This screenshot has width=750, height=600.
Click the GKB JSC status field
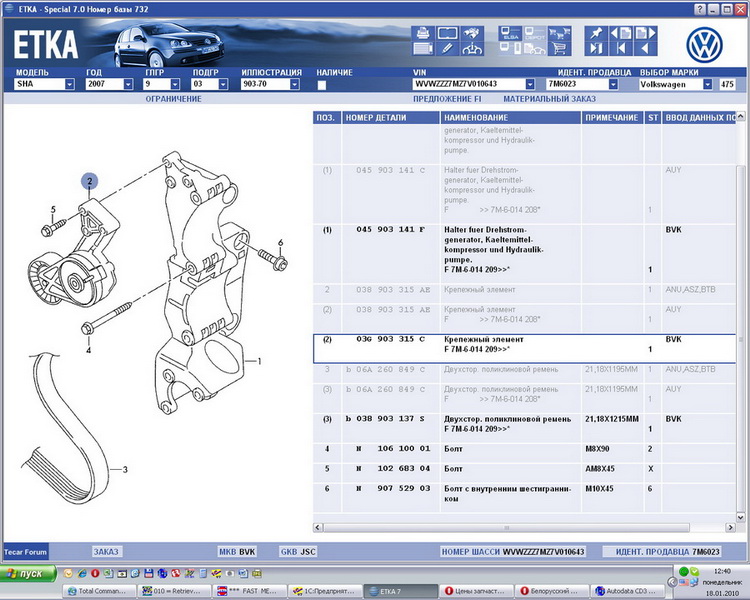[298, 552]
